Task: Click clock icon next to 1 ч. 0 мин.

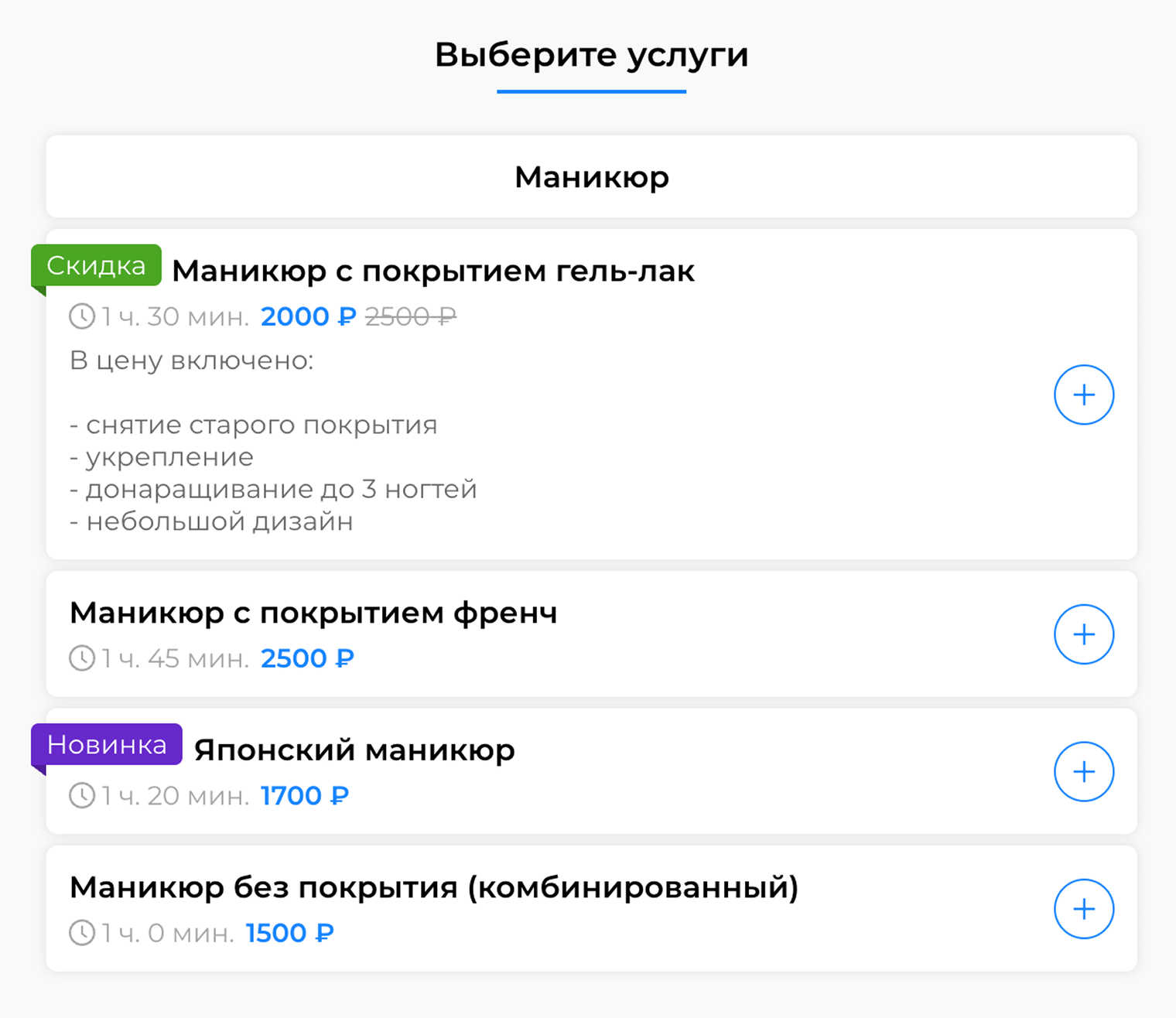Action: [82, 933]
